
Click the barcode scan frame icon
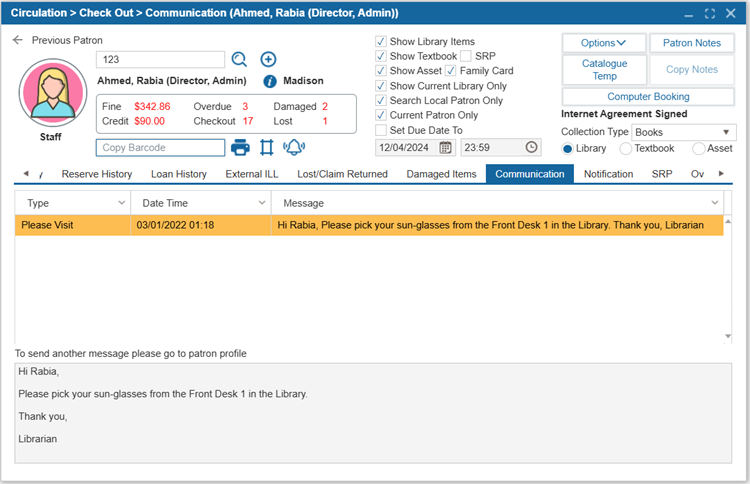[267, 147]
